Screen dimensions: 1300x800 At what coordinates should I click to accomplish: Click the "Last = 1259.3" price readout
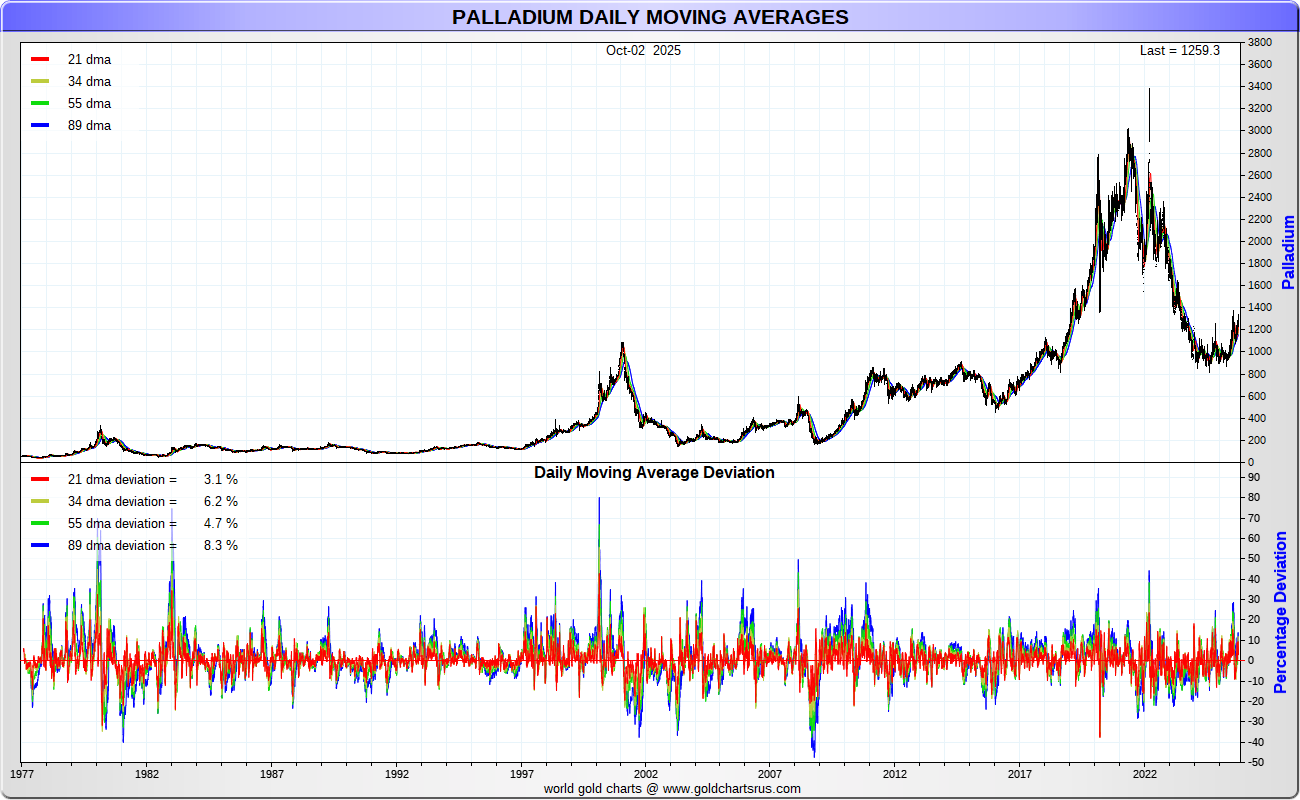(x=1180, y=50)
